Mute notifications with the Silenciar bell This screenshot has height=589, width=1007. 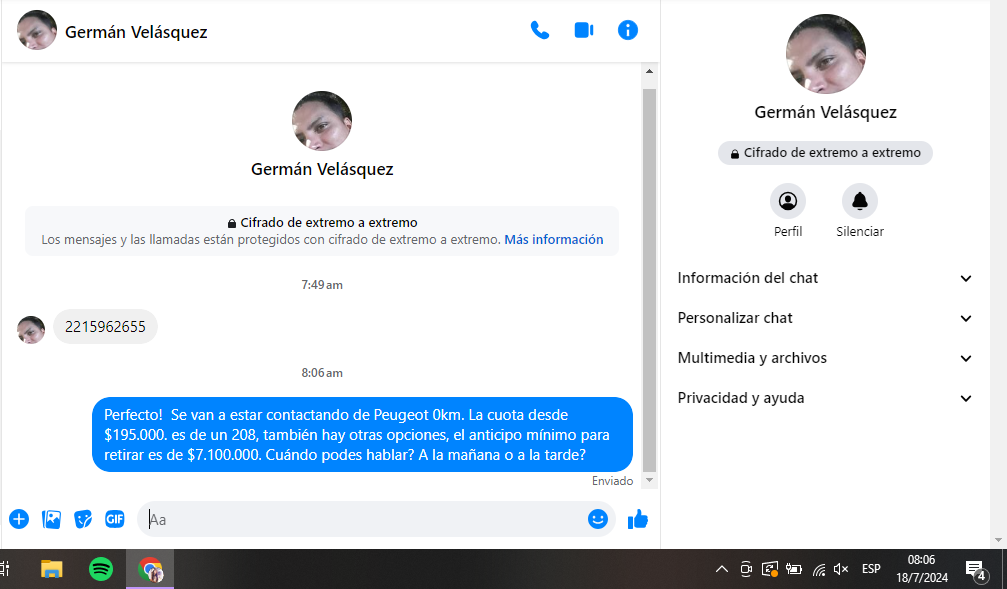tap(859, 202)
